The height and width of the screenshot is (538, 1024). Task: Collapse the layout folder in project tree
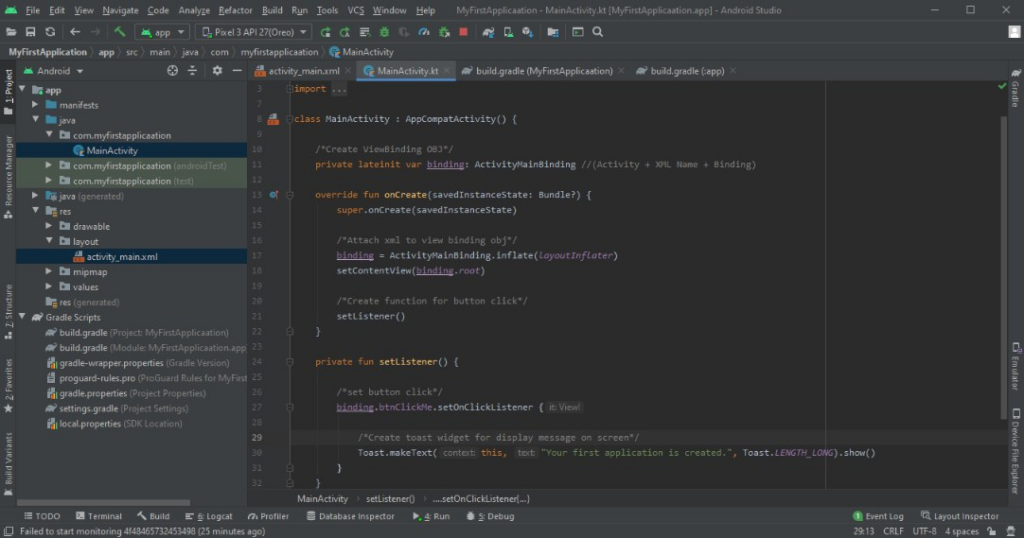click(x=50, y=241)
